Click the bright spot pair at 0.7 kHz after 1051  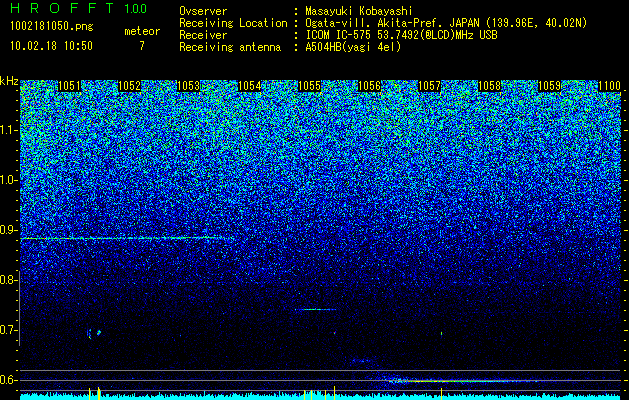[x=94, y=333]
